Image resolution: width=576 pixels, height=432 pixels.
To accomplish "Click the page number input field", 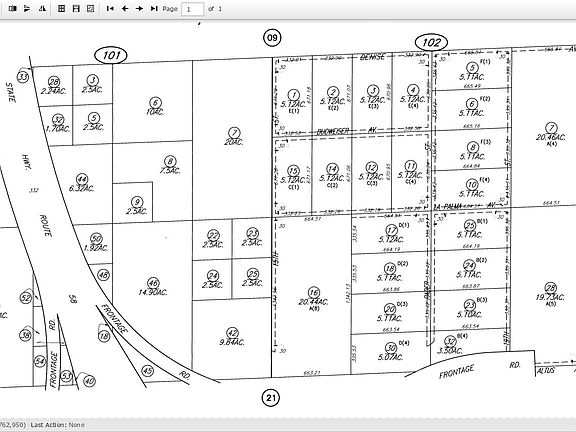I will point(192,9).
